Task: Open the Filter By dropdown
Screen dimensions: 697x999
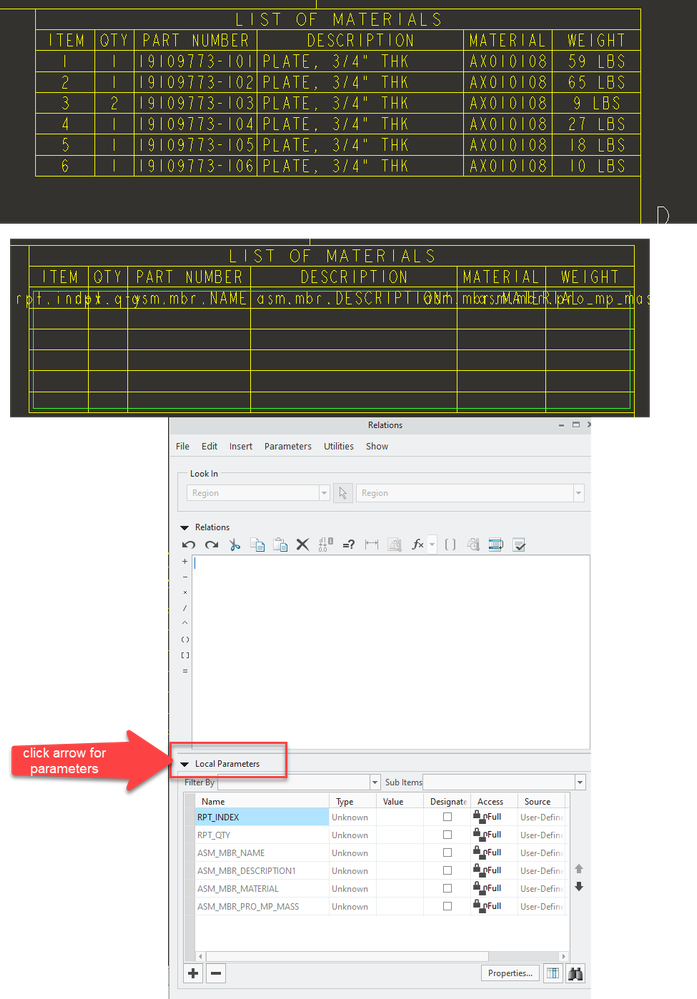Action: coord(375,782)
